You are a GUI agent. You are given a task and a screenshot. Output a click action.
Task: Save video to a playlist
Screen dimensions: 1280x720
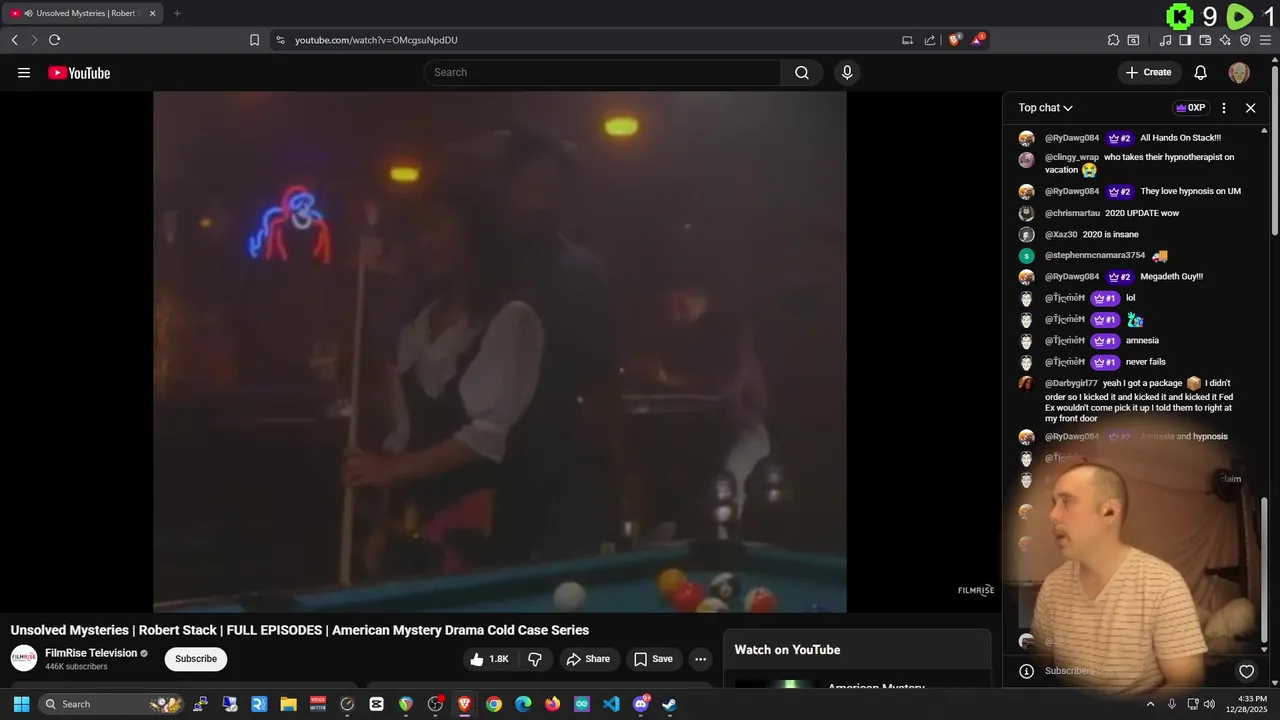(x=653, y=659)
